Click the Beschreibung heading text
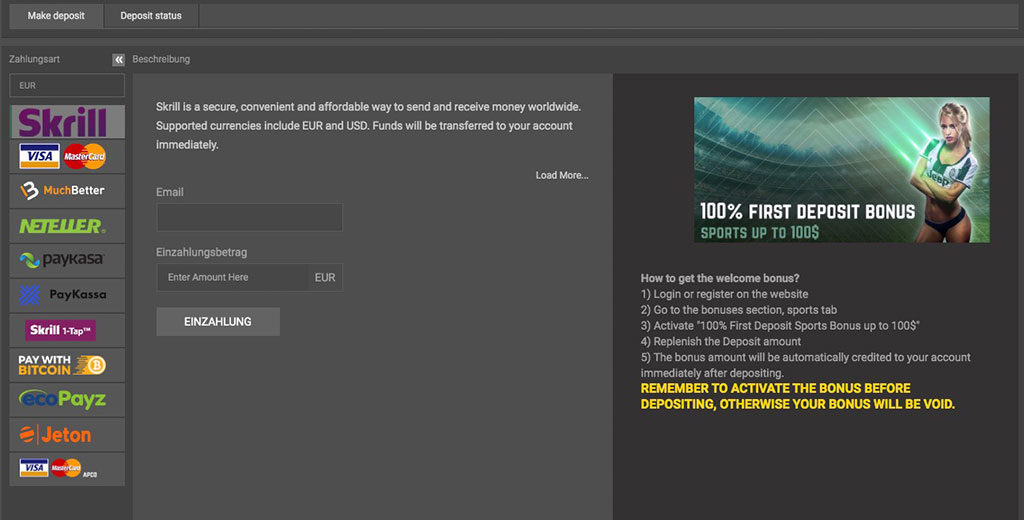Image resolution: width=1024 pixels, height=520 pixels. coord(161,59)
